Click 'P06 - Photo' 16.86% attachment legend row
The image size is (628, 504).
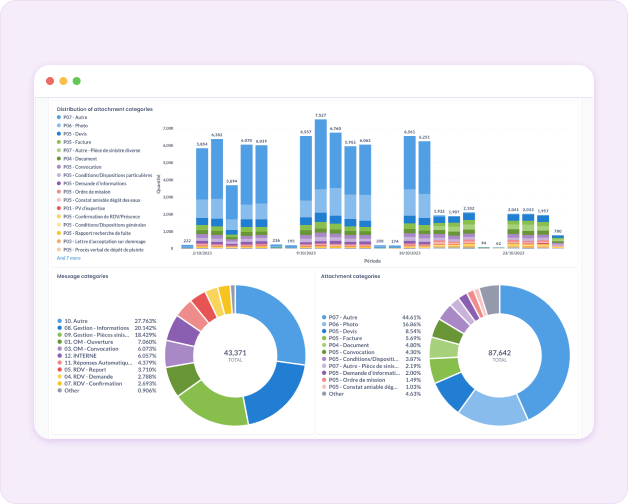[371, 324]
